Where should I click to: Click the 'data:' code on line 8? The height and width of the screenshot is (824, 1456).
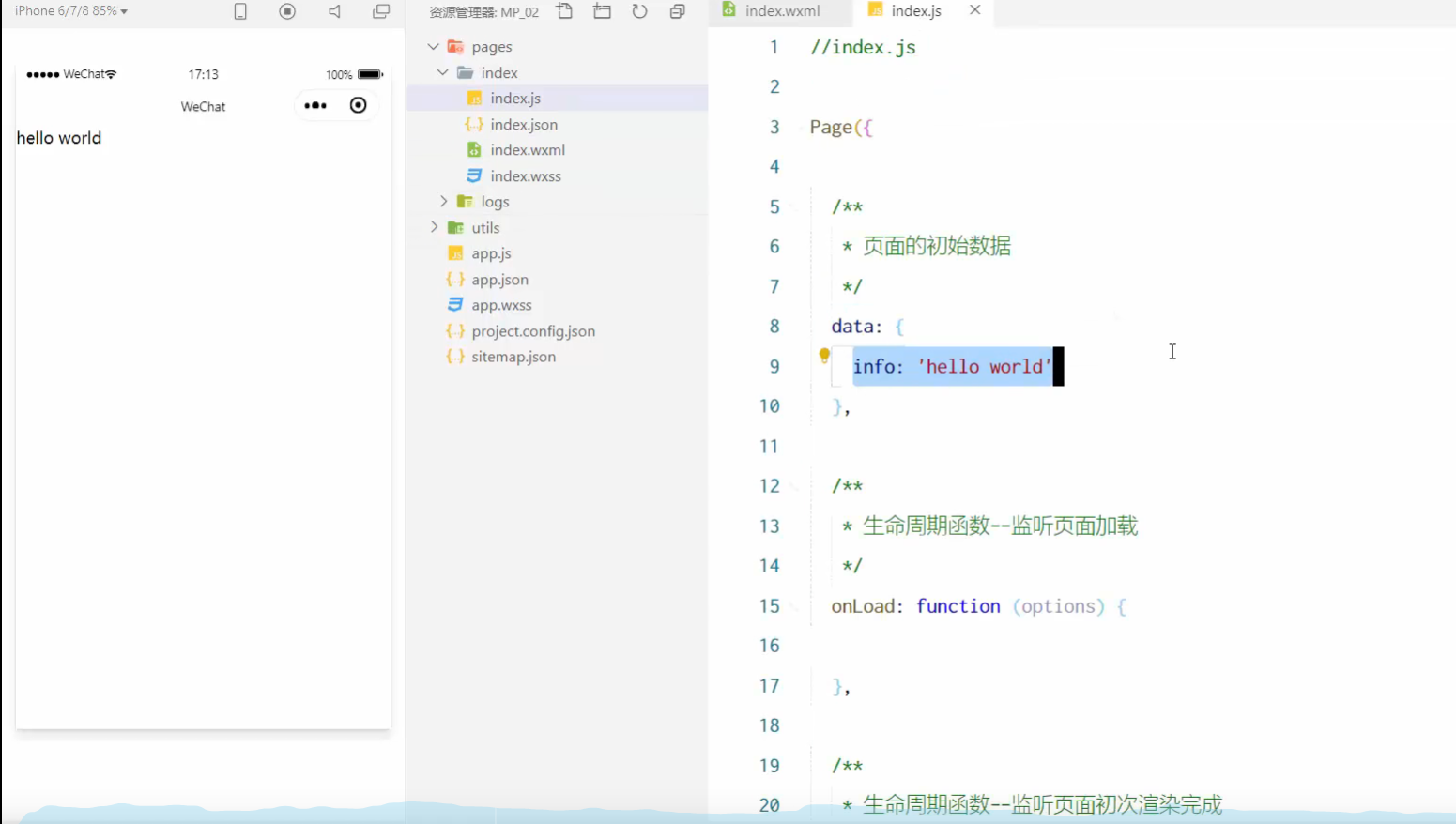point(856,326)
